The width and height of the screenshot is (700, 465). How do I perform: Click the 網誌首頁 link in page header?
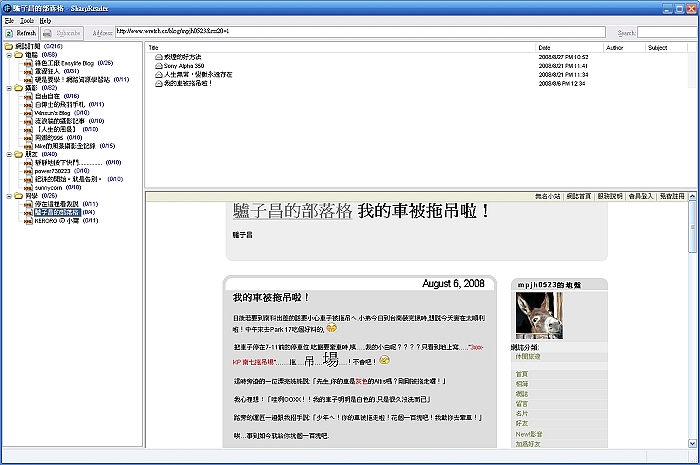pyautogui.click(x=579, y=196)
